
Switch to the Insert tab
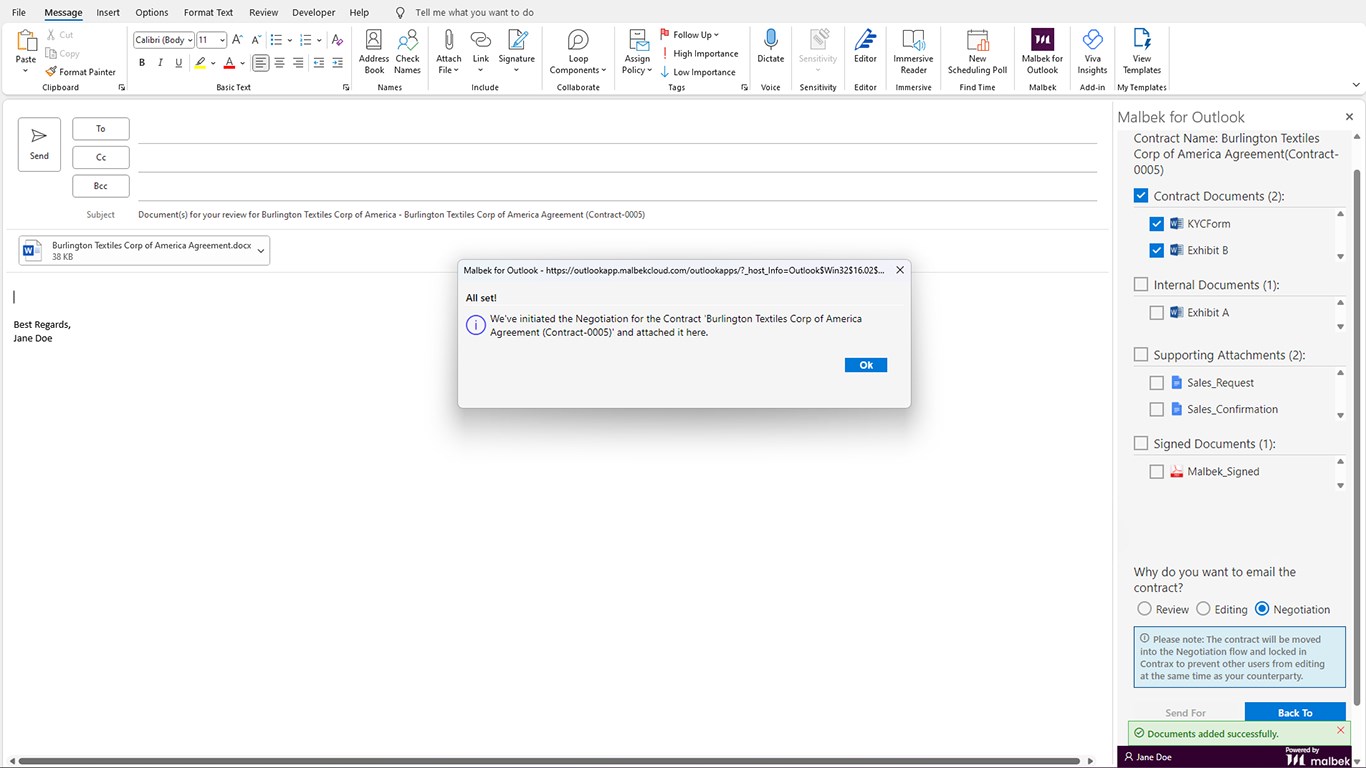click(x=108, y=13)
